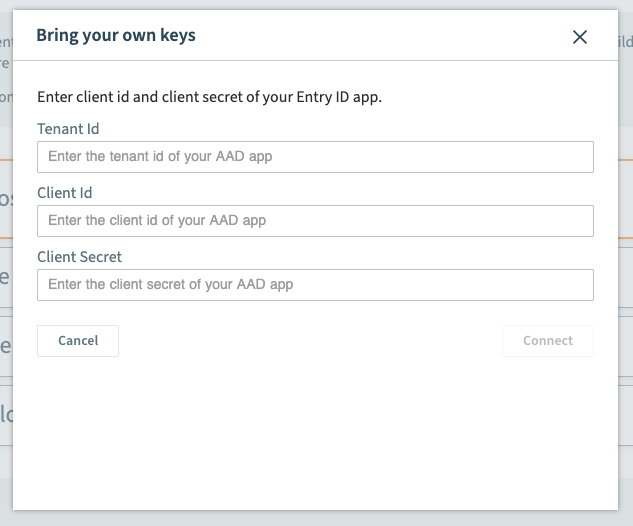Select the Client Id text box
The height and width of the screenshot is (526, 633).
pyautogui.click(x=315, y=221)
